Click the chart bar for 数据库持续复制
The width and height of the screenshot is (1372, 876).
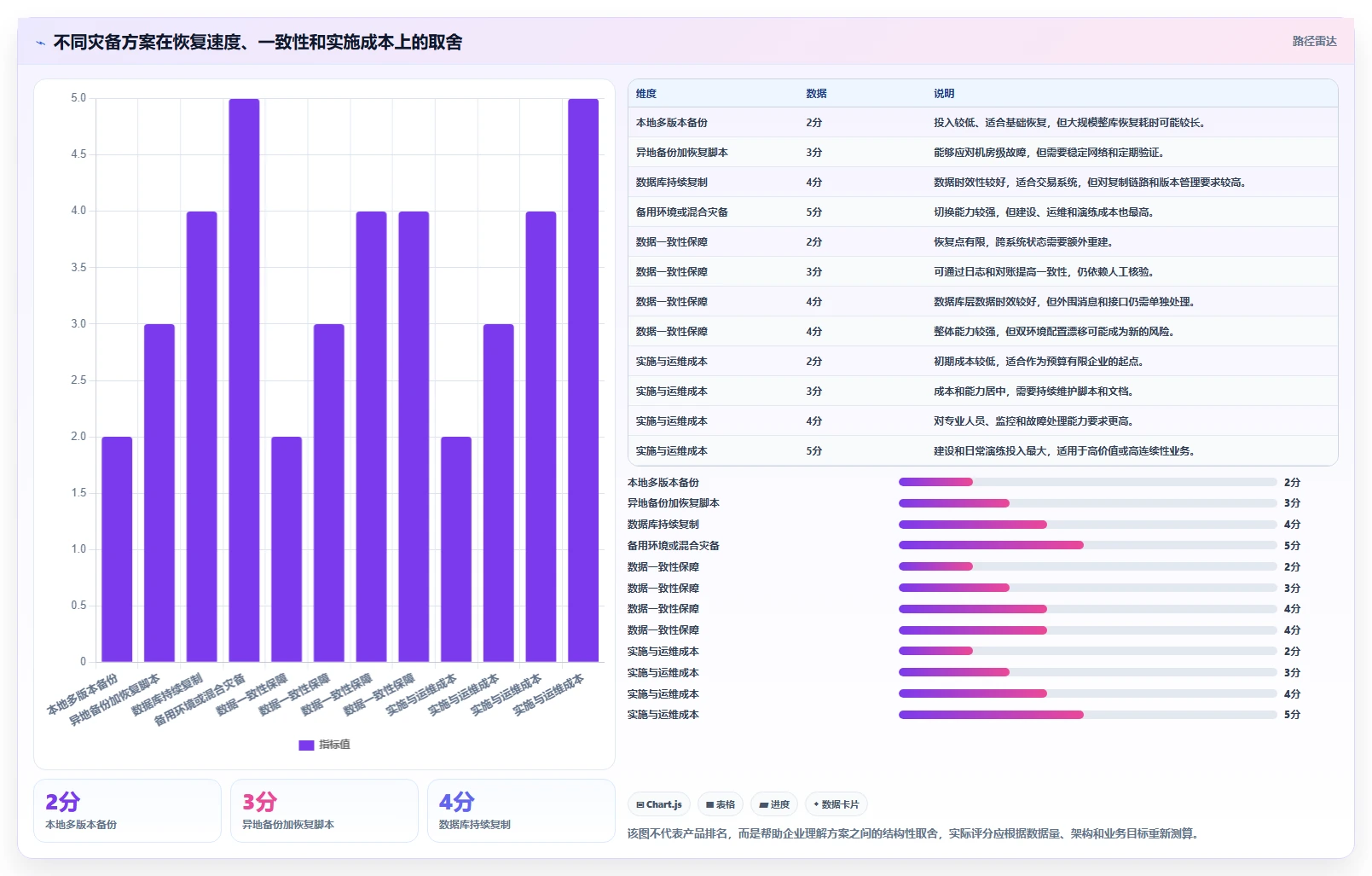pos(202,437)
